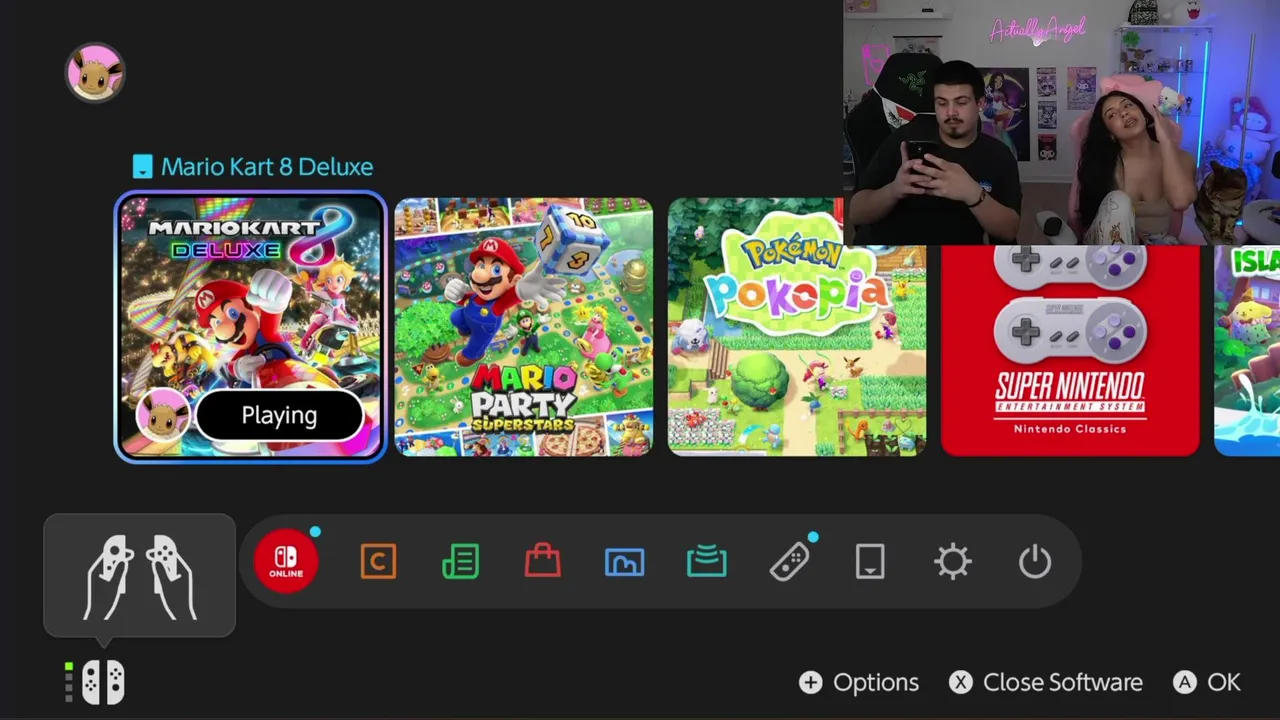The image size is (1280, 720).
Task: Open the GameChat icon
Action: coord(378,562)
